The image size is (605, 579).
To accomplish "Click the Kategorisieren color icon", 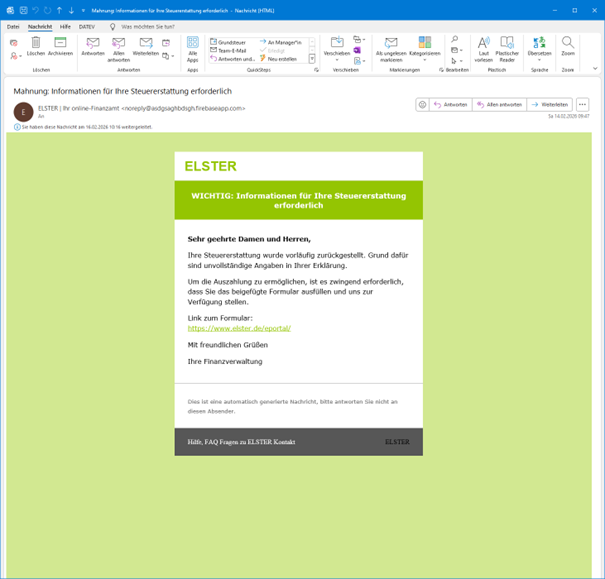I will (x=425, y=42).
